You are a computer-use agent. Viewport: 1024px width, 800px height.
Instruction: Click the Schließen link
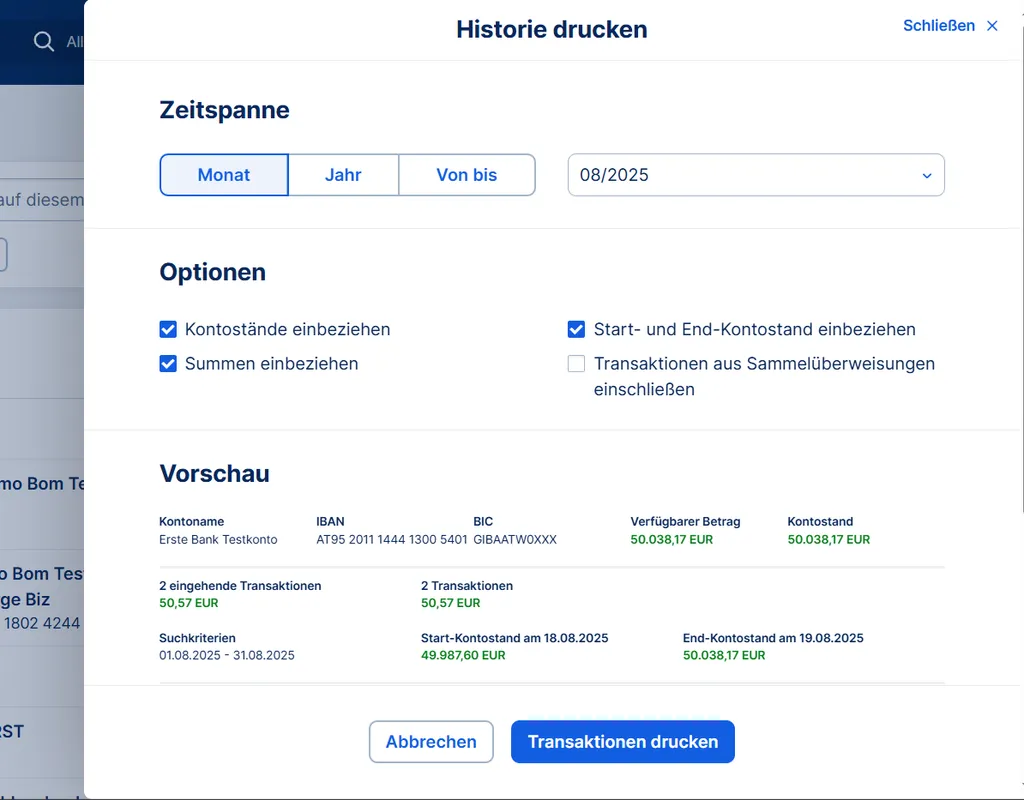[x=938, y=25]
